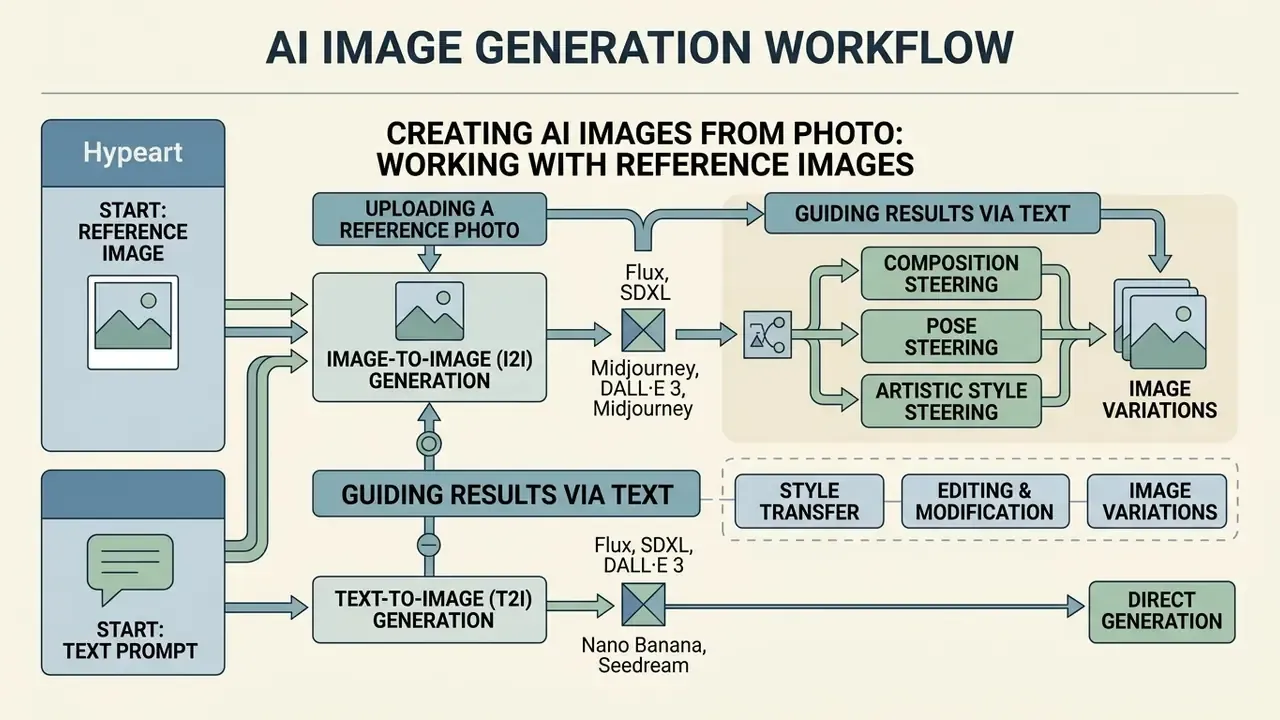Click the "Midjourney, DALL·E 3, Midjourney" text
Viewport: 1280px width, 720px height.
point(642,388)
